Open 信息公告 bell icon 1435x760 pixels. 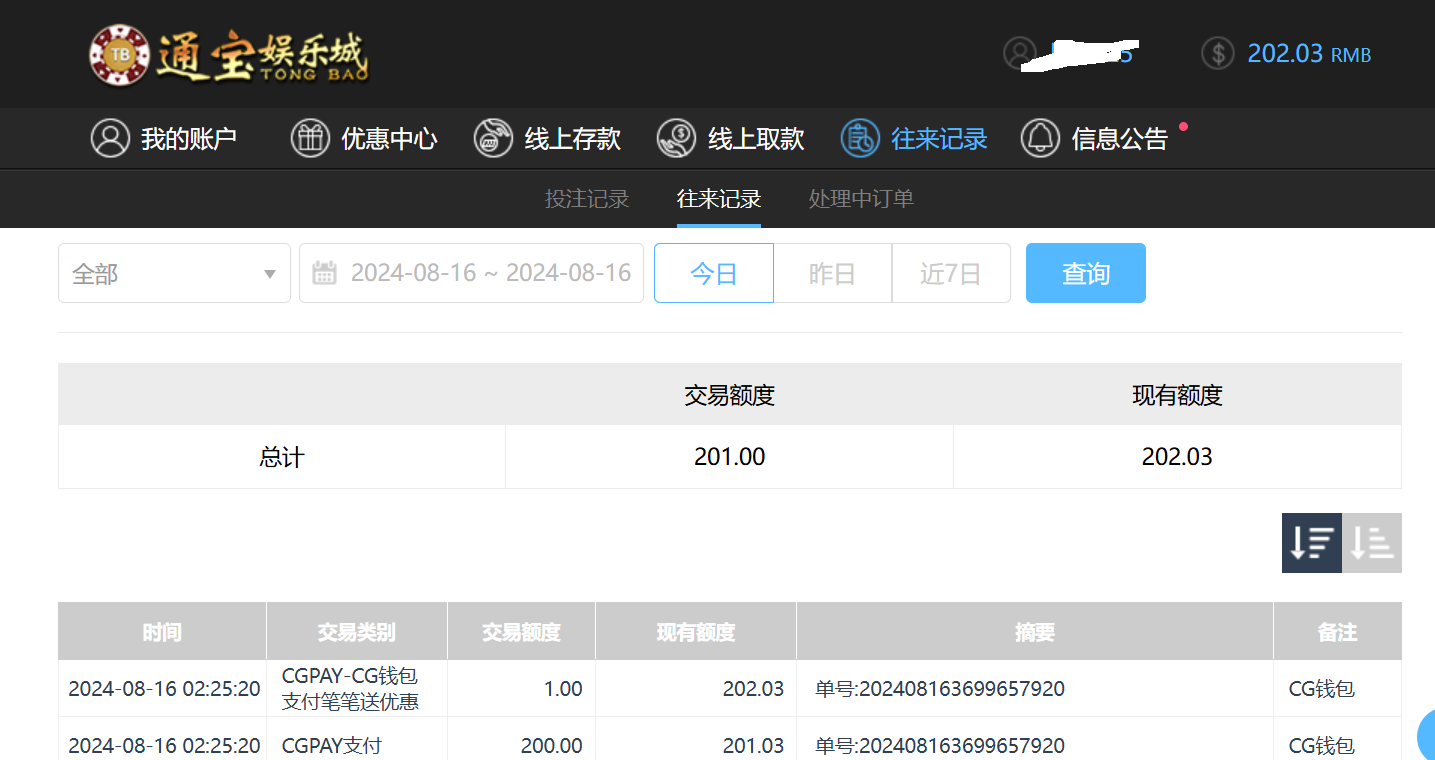(x=1040, y=138)
